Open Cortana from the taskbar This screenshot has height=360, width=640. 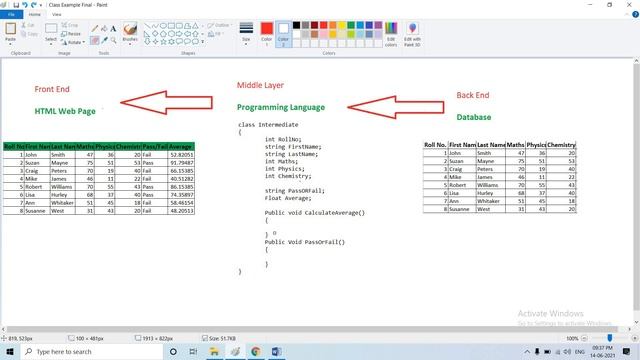coord(173,352)
